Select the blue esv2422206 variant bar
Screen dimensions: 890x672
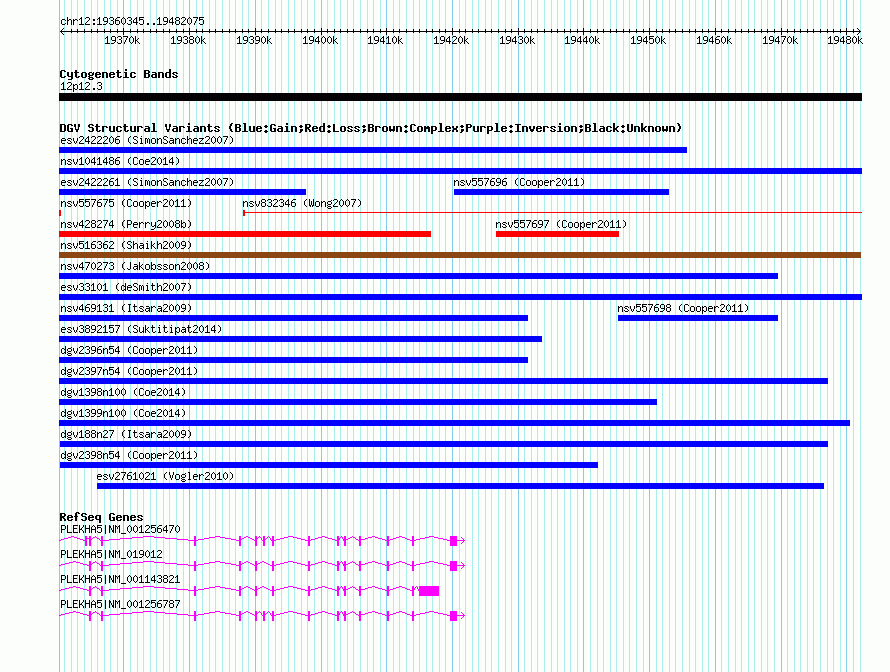(373, 150)
